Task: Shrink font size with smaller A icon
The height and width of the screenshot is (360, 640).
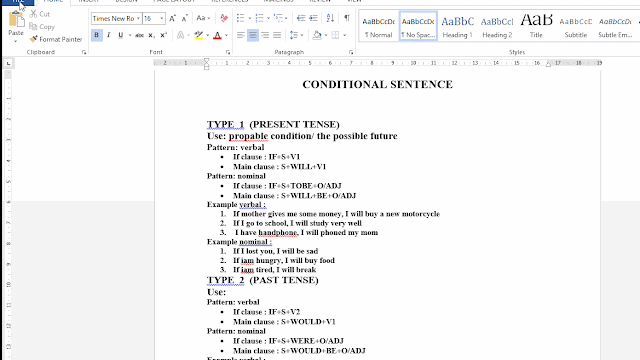Action: point(184,18)
